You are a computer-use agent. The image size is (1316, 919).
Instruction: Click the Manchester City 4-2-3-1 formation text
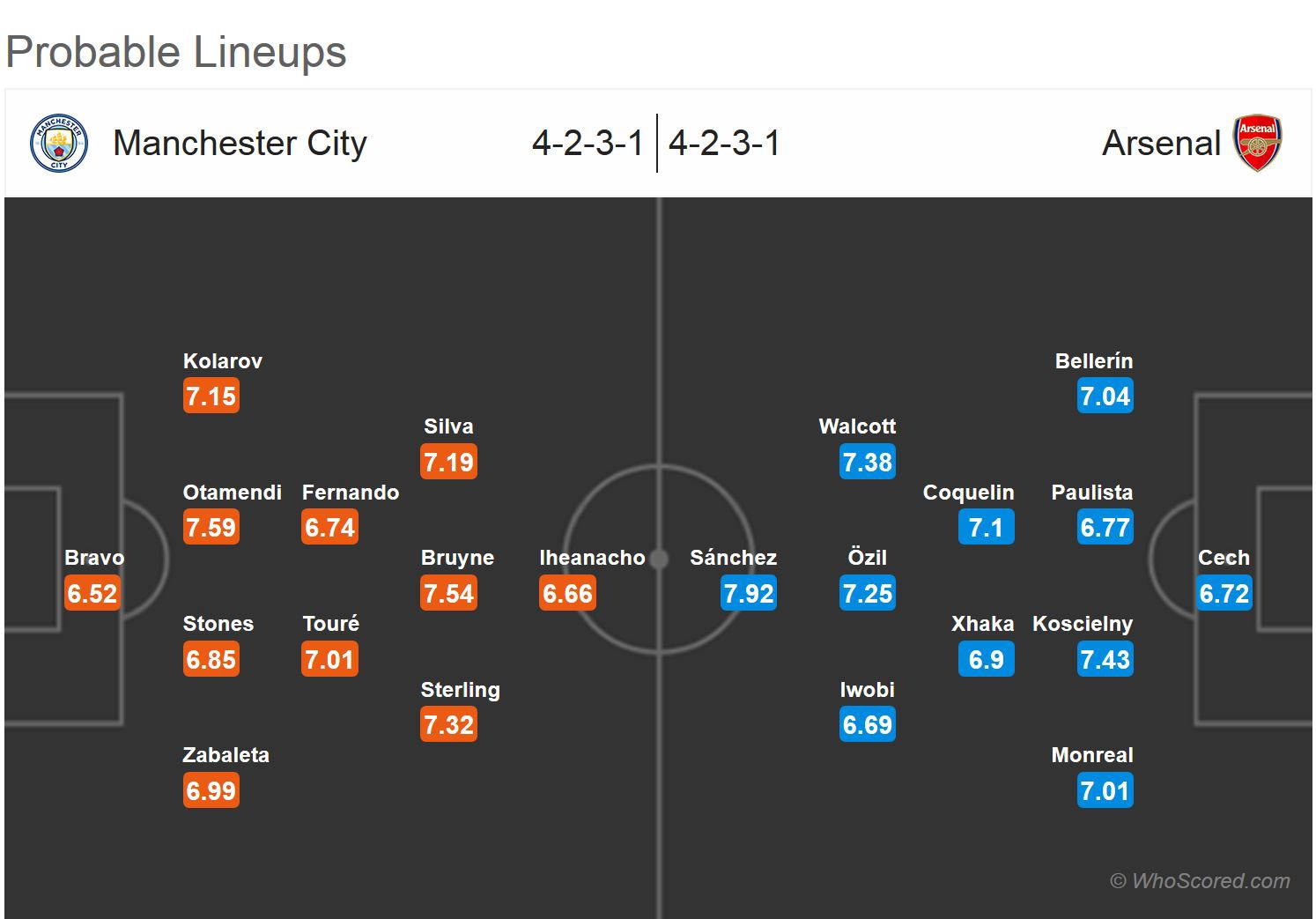pos(588,143)
